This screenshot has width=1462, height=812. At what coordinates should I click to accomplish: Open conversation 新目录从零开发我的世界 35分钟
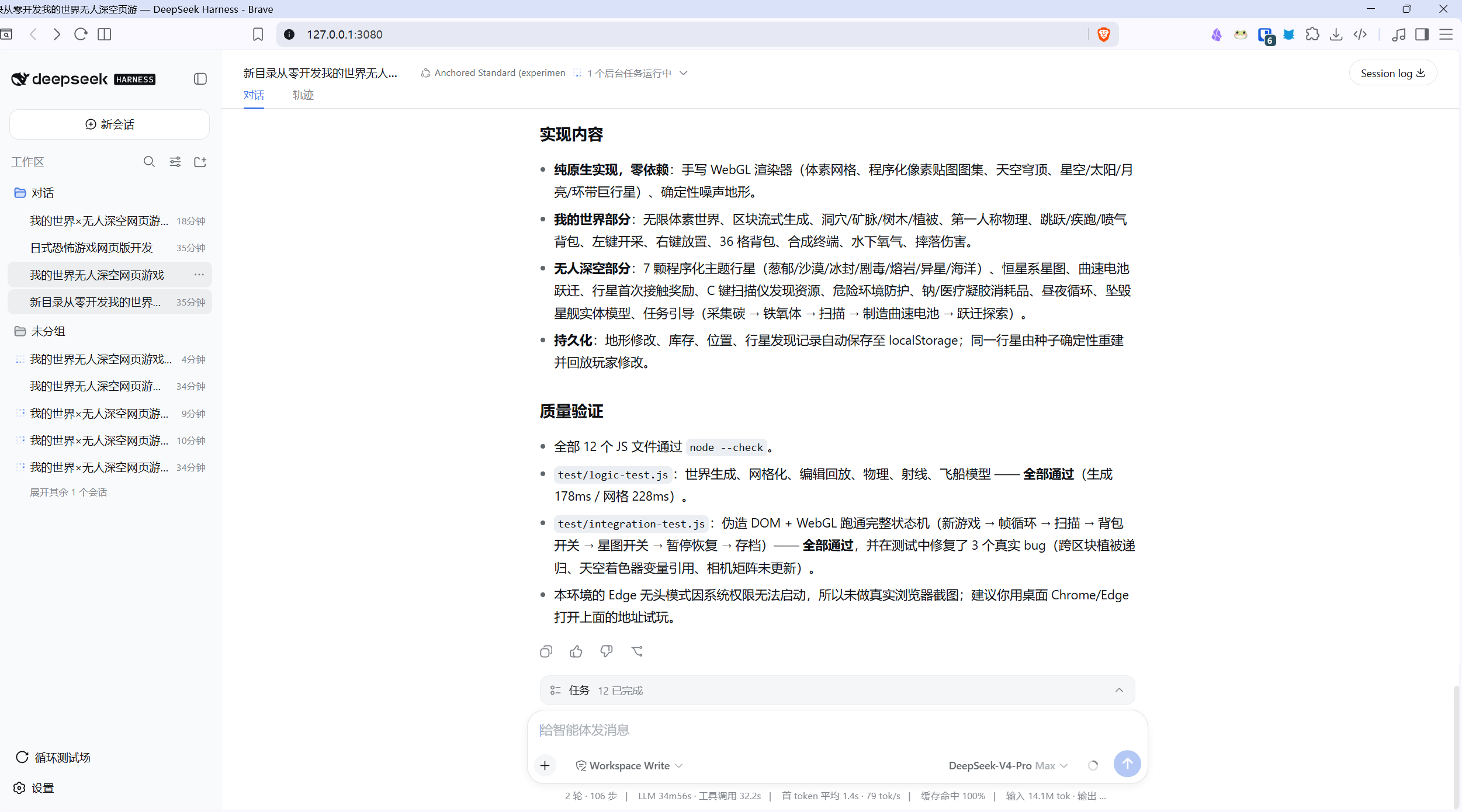[x=110, y=302]
